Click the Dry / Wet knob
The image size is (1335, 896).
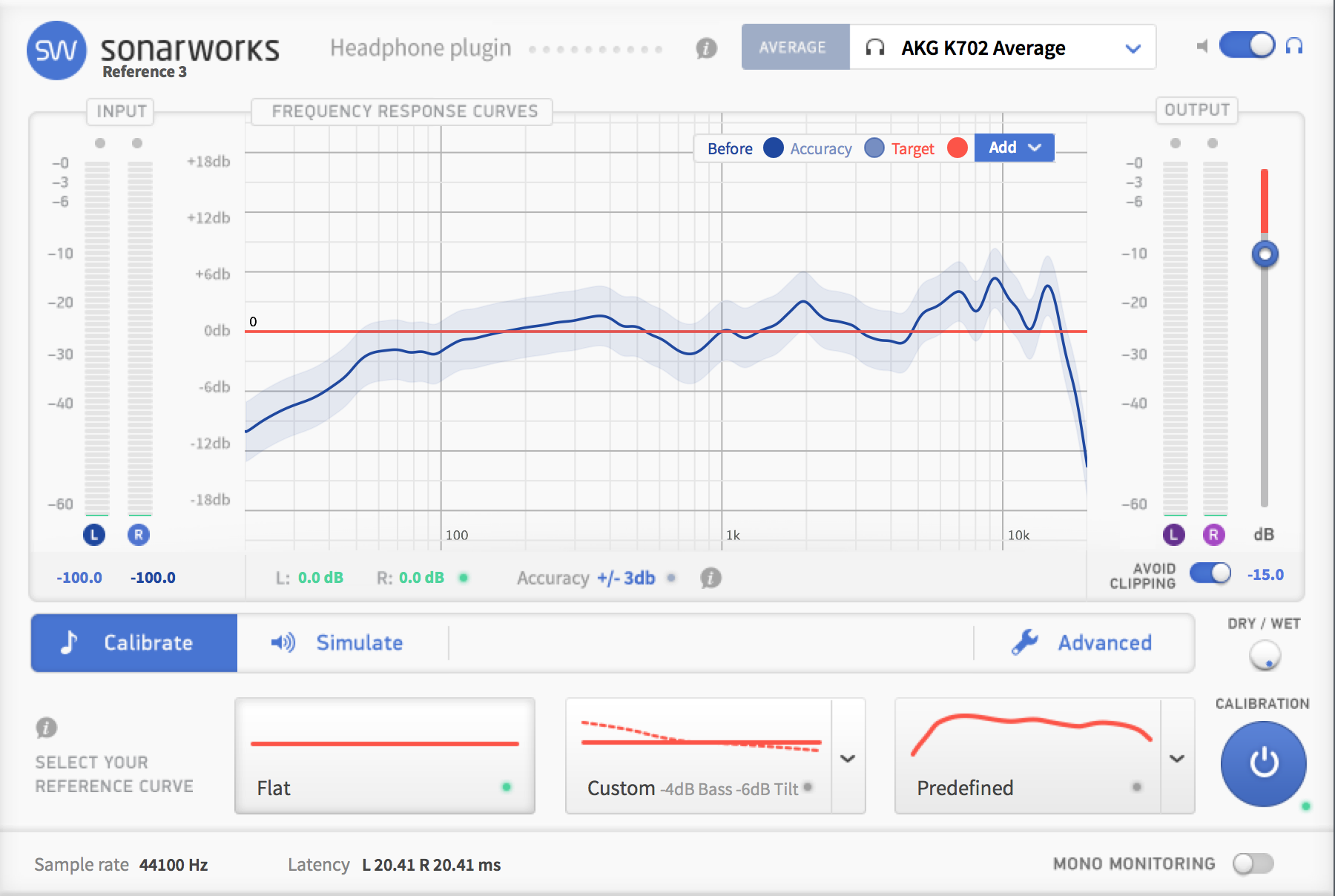click(x=1265, y=656)
